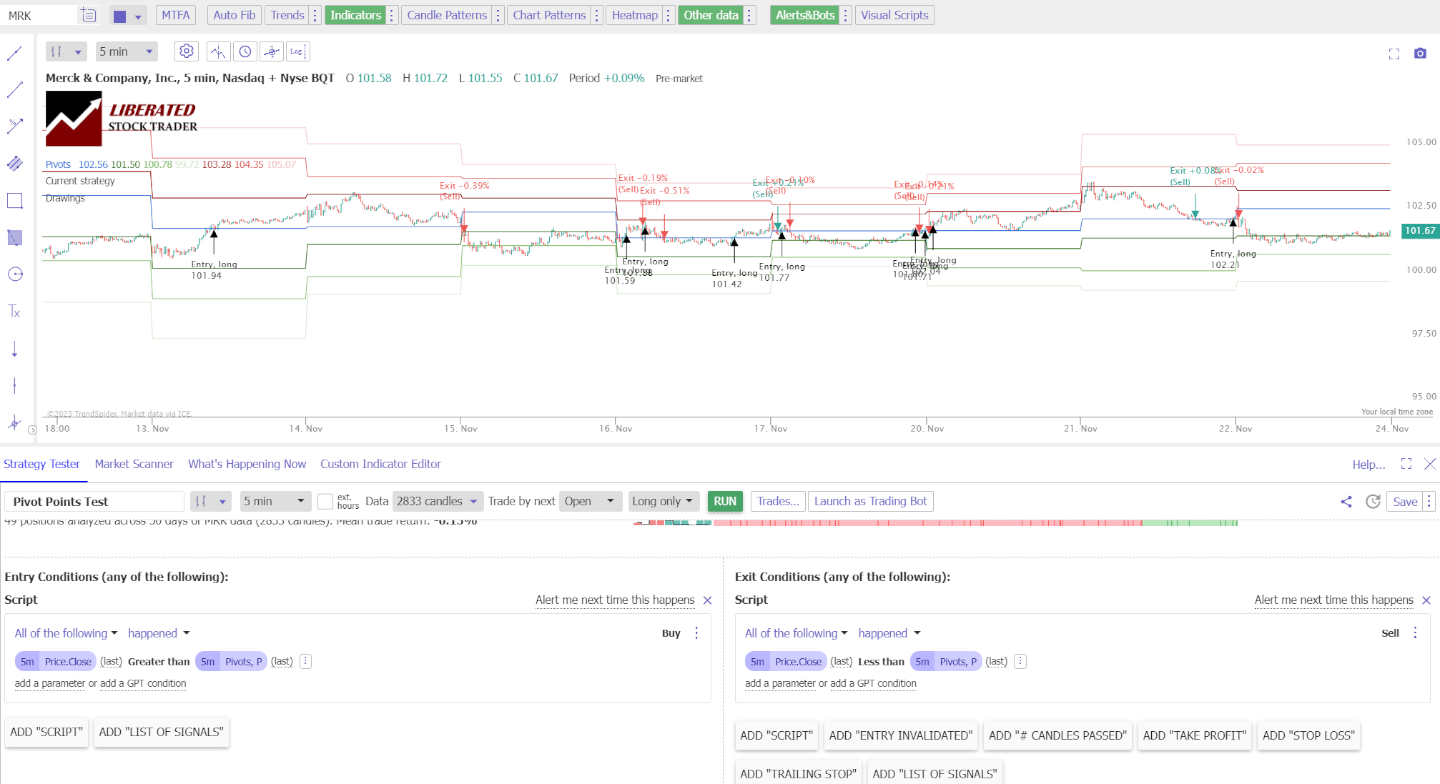Toggle logarithmic scale with the Log button
The height and width of the screenshot is (784, 1440).
(x=294, y=51)
